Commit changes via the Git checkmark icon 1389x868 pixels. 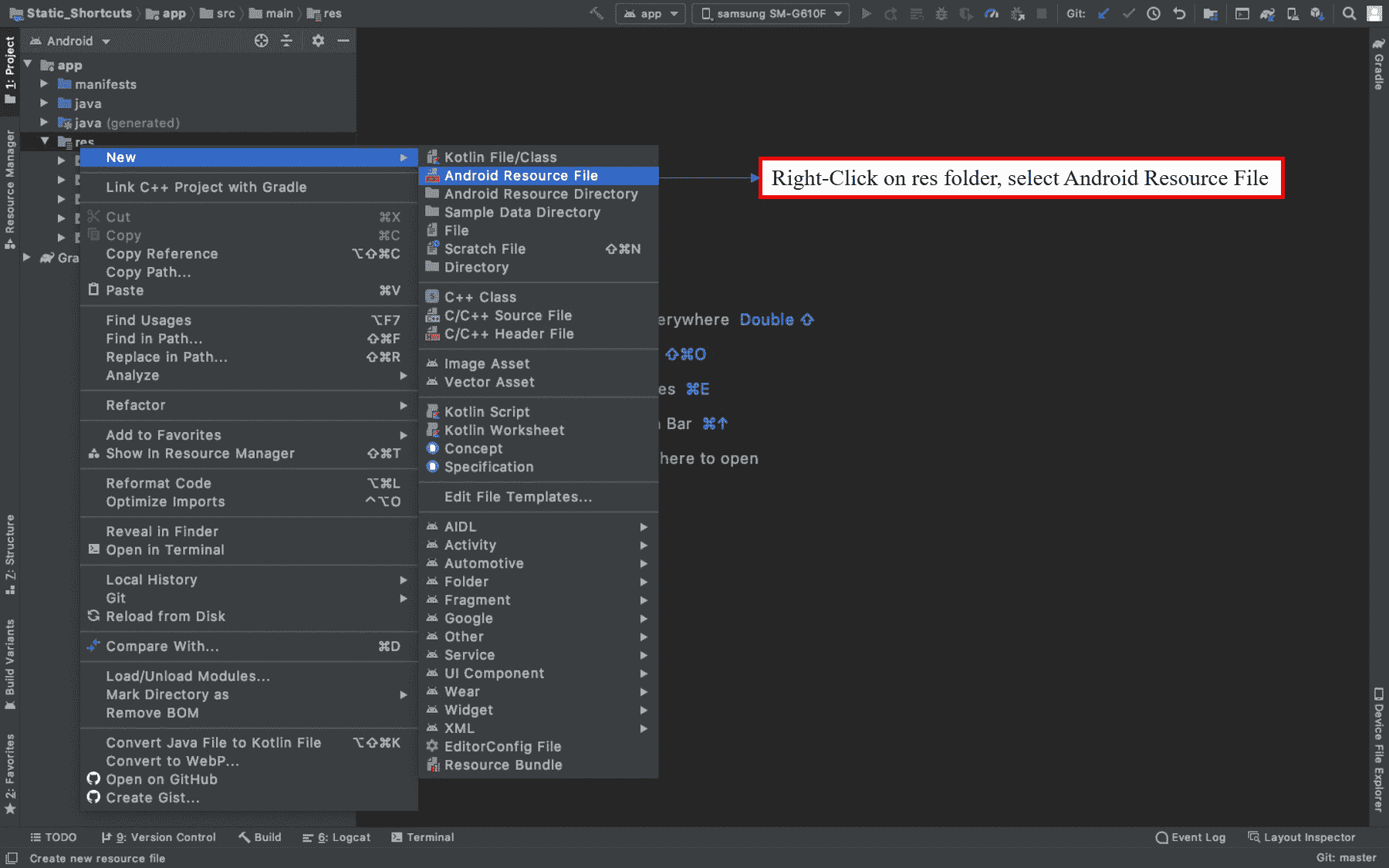pyautogui.click(x=1128, y=13)
